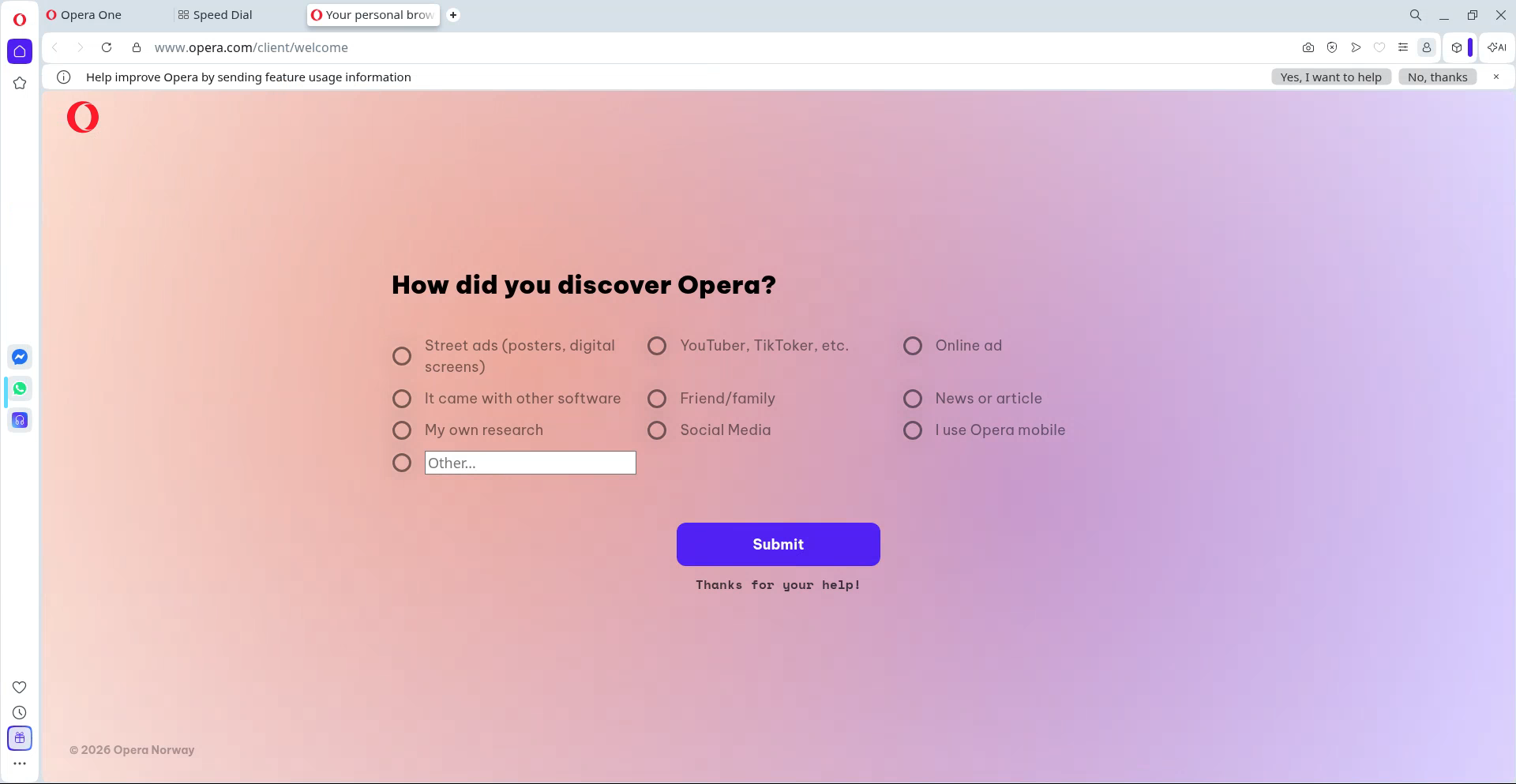
Task: Open Easy Setup sliders icon
Action: (1403, 47)
